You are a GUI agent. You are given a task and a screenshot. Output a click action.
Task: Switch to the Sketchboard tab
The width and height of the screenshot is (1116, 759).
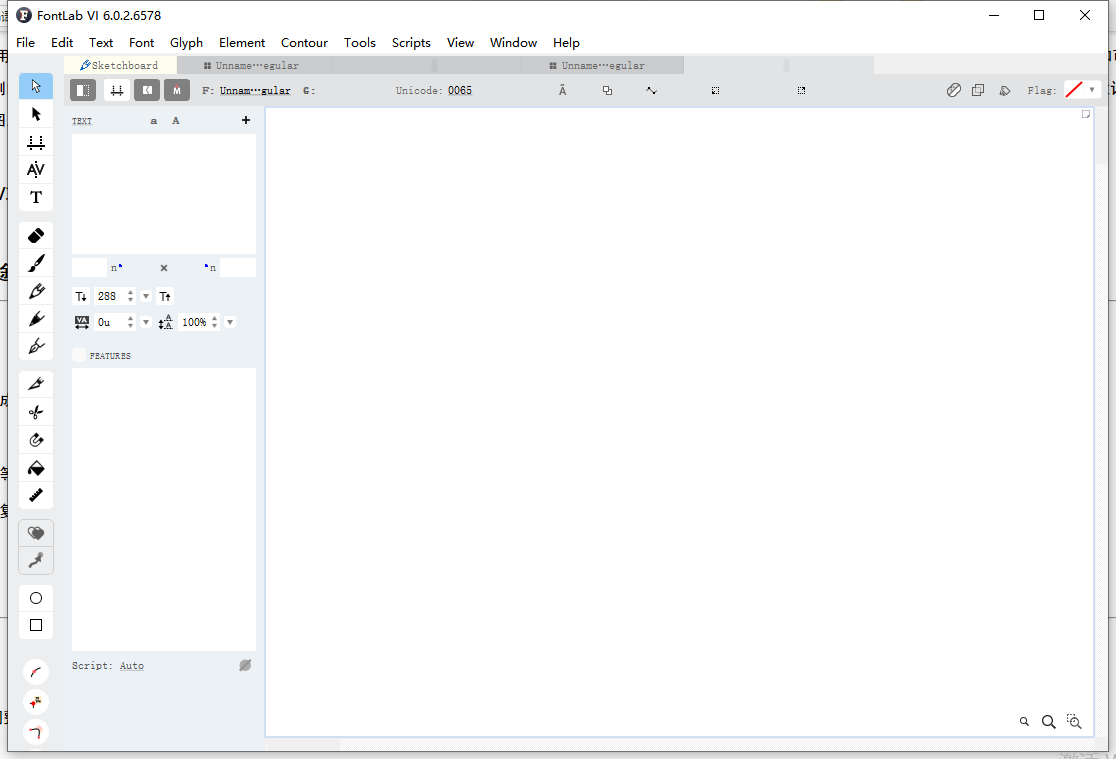tap(120, 65)
